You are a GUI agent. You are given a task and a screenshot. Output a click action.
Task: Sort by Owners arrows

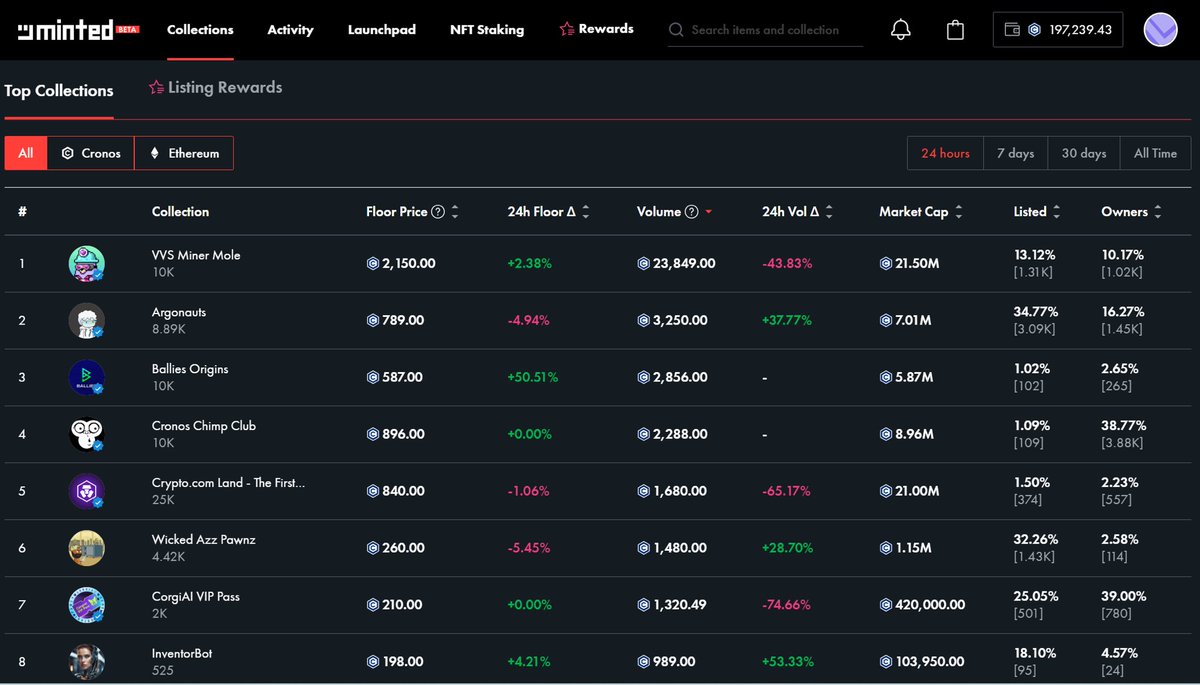coord(1158,212)
